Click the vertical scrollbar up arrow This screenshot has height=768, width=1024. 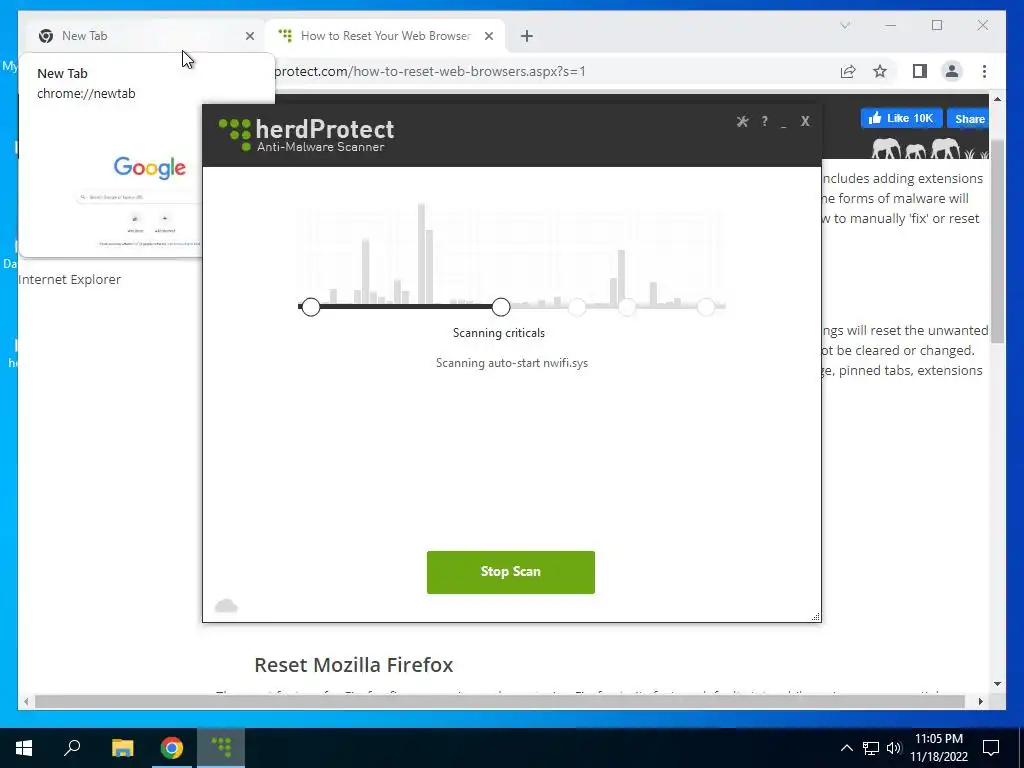click(997, 99)
